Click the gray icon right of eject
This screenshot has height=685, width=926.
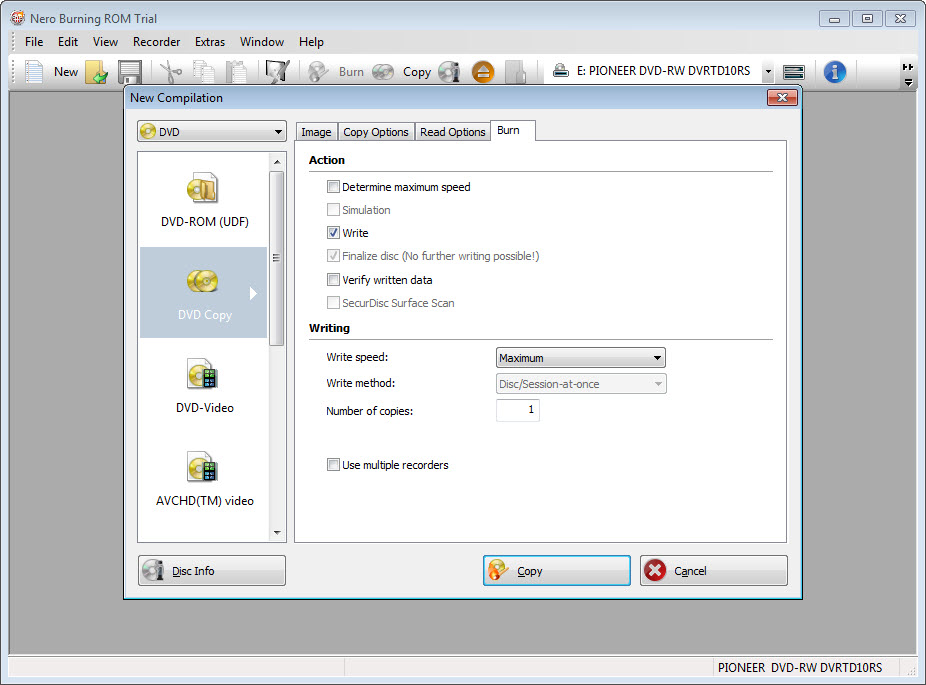coord(515,72)
